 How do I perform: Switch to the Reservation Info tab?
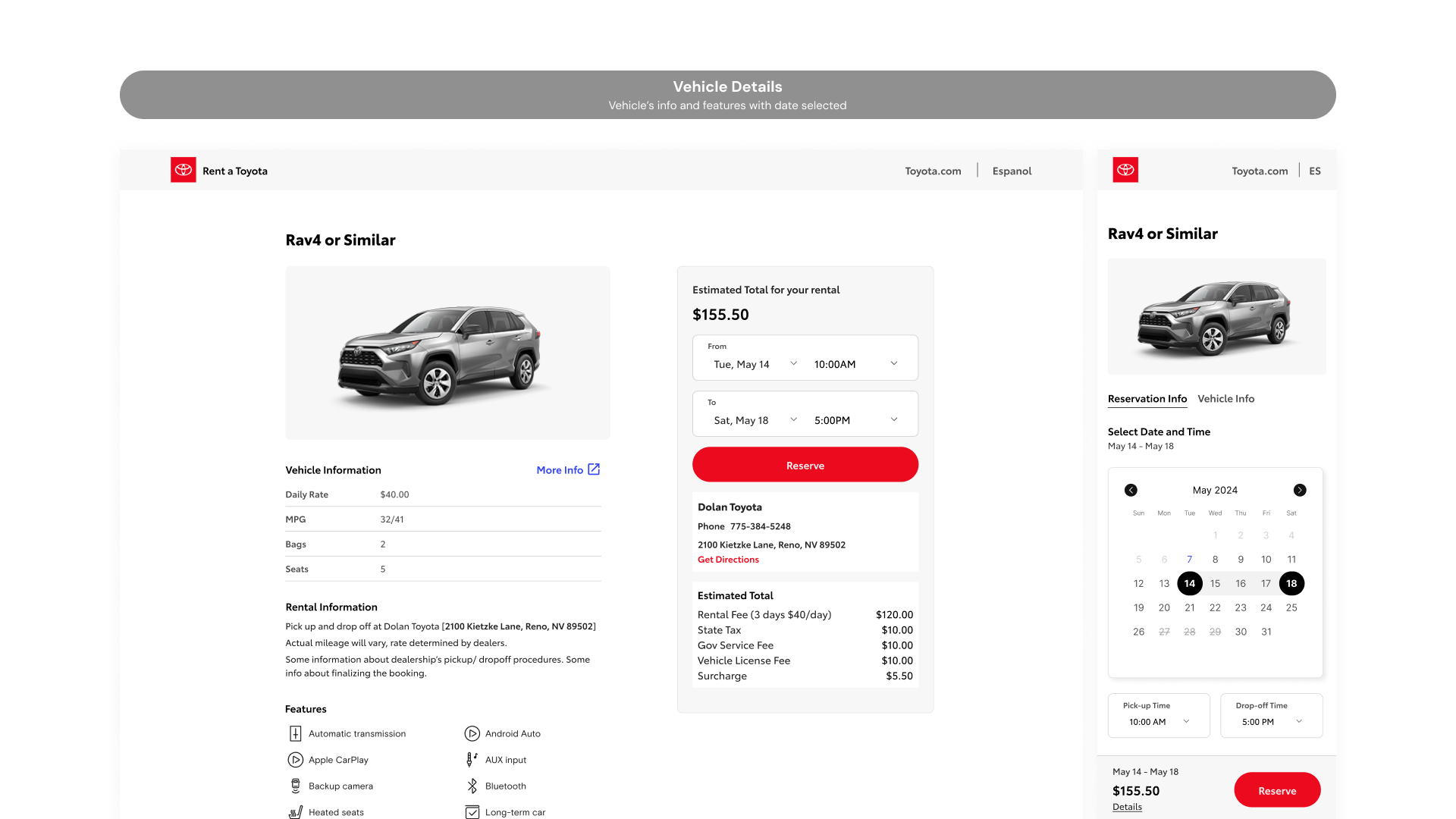(1147, 399)
